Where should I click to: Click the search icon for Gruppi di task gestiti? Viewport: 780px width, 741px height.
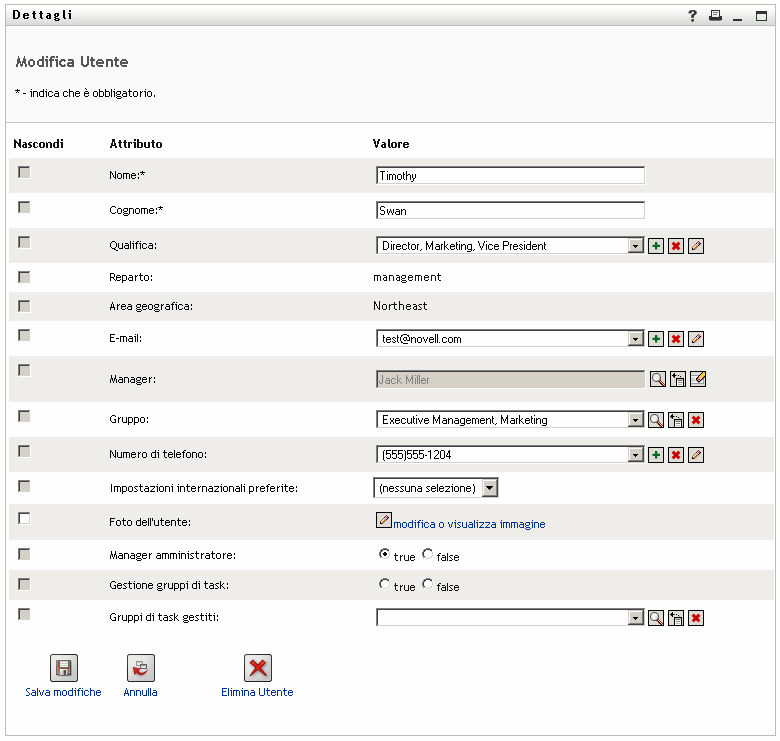coord(656,618)
